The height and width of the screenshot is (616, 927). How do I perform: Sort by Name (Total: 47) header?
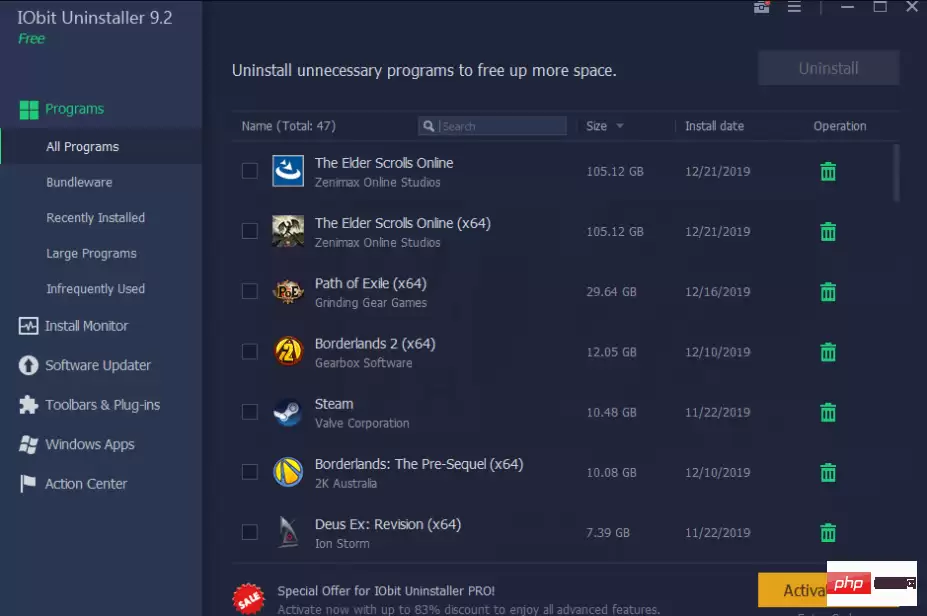289,126
